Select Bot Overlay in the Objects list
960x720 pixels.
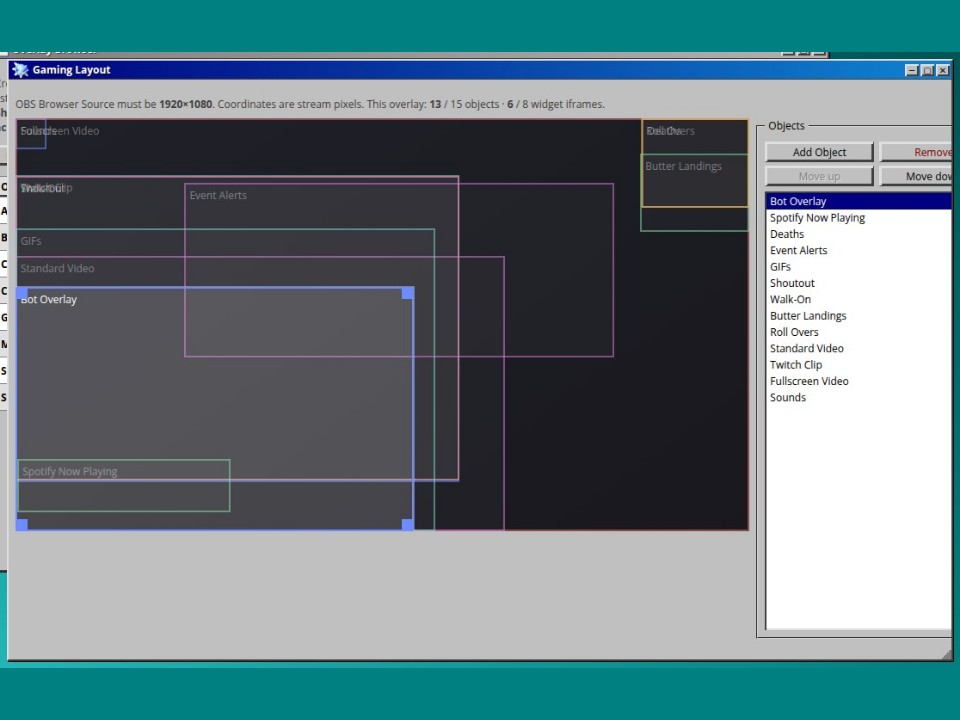(859, 201)
